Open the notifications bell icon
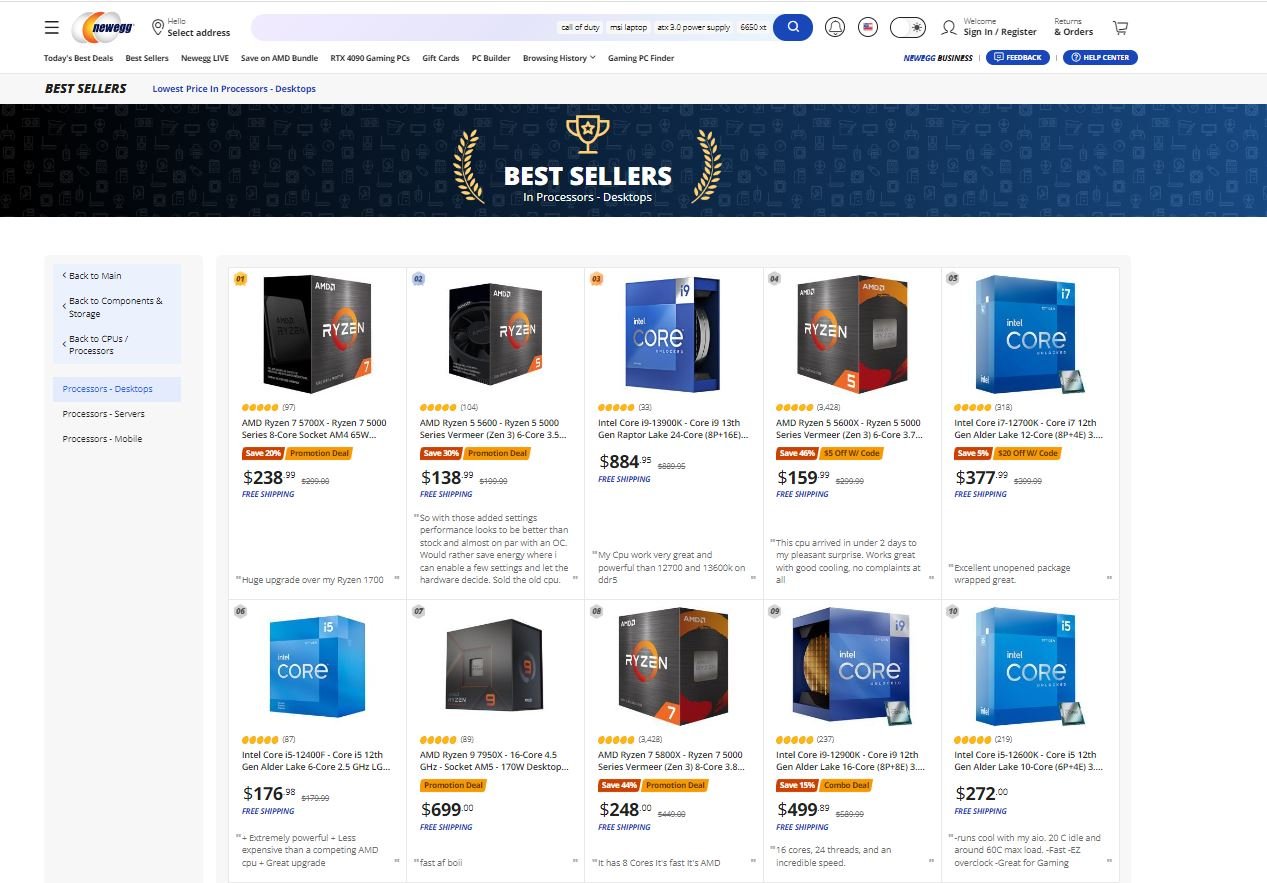Image resolution: width=1267 pixels, height=883 pixels. (x=835, y=27)
